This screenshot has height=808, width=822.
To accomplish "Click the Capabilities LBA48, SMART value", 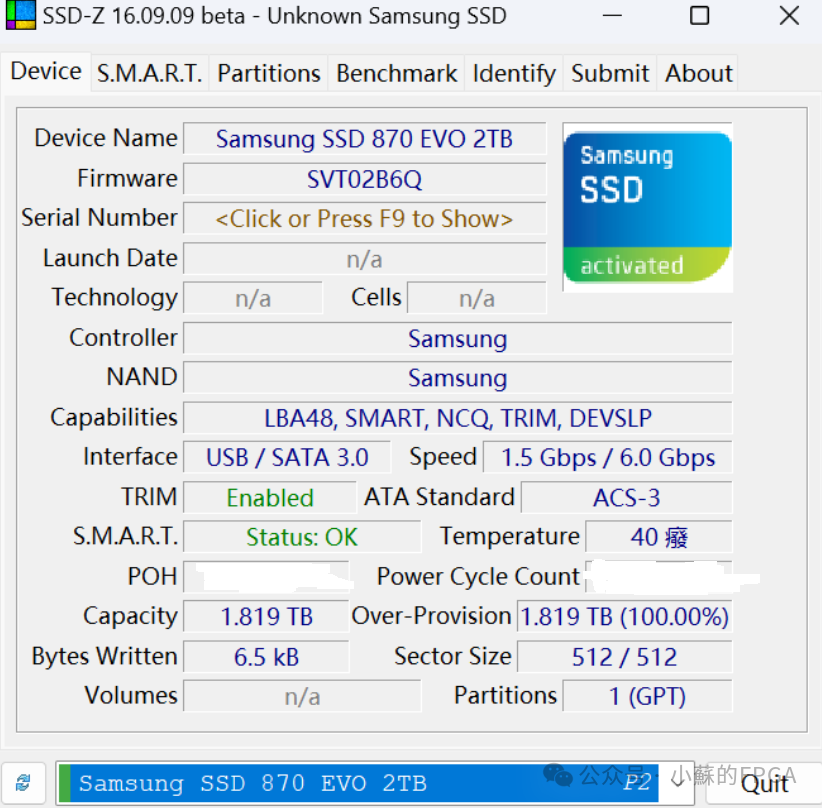I will point(458,418).
